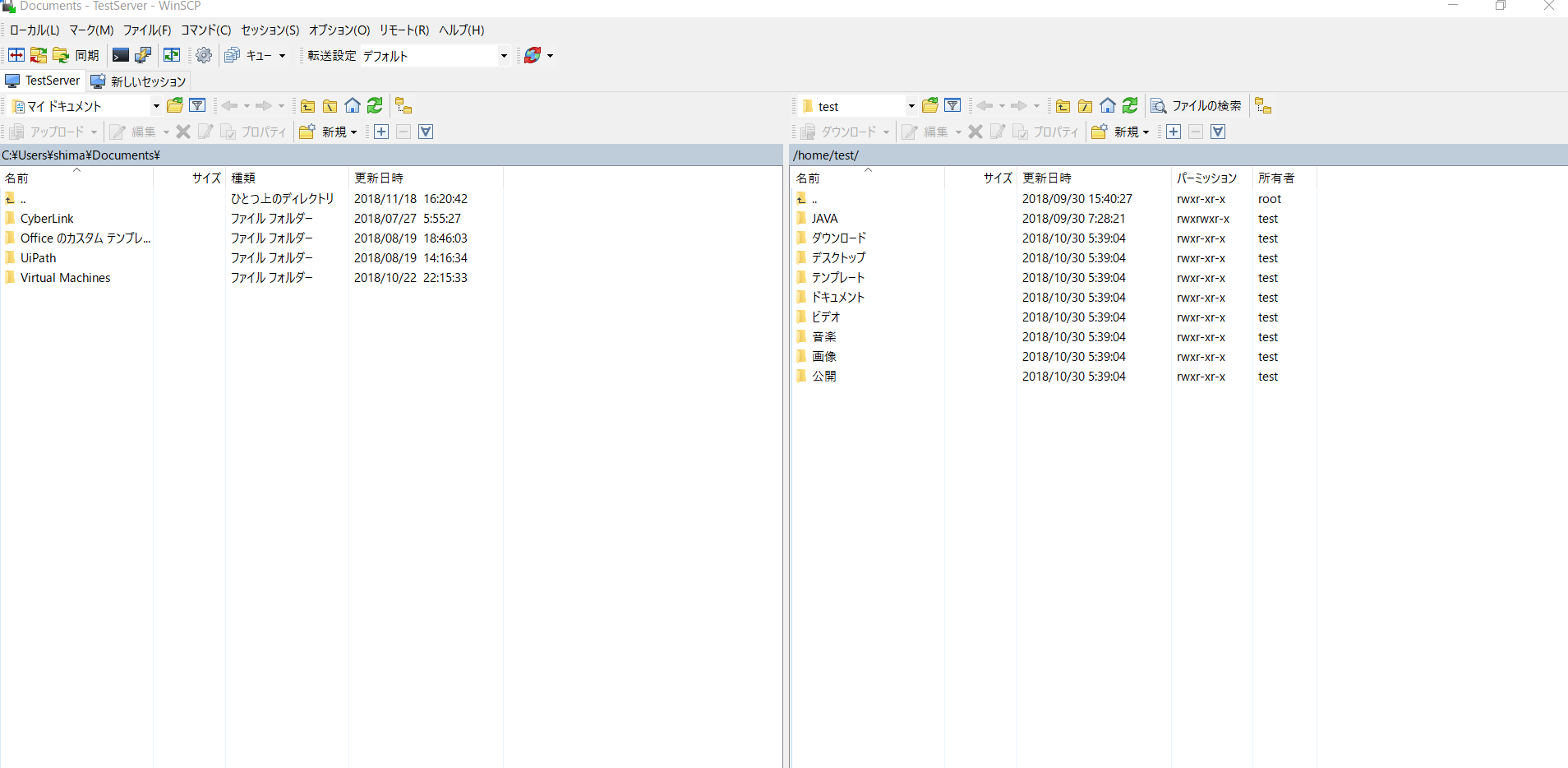Open the JAVA folder on remote panel
The image size is (1568, 768).
(x=826, y=218)
